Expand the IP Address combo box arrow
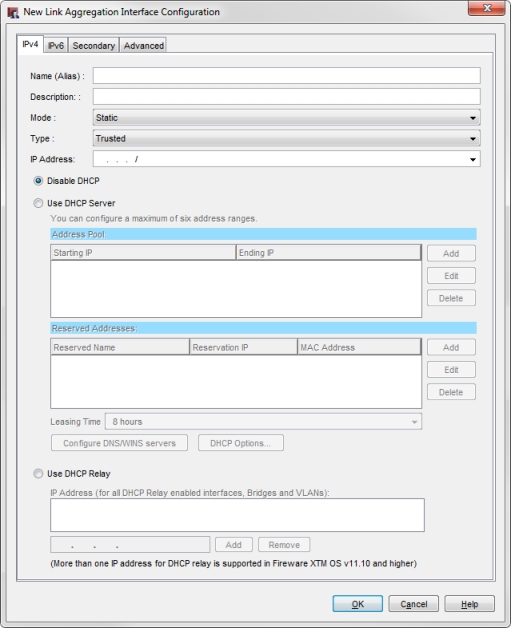This screenshot has height=629, width=511. (473, 159)
